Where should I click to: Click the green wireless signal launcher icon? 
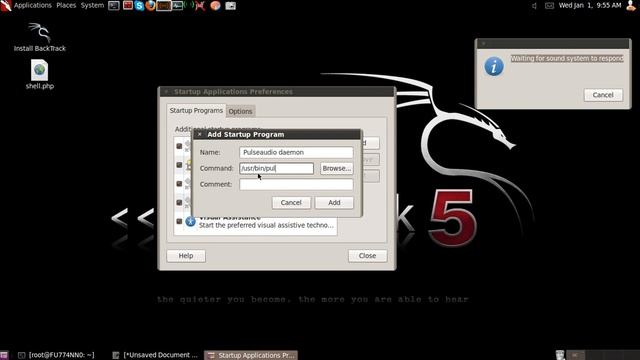pos(189,6)
